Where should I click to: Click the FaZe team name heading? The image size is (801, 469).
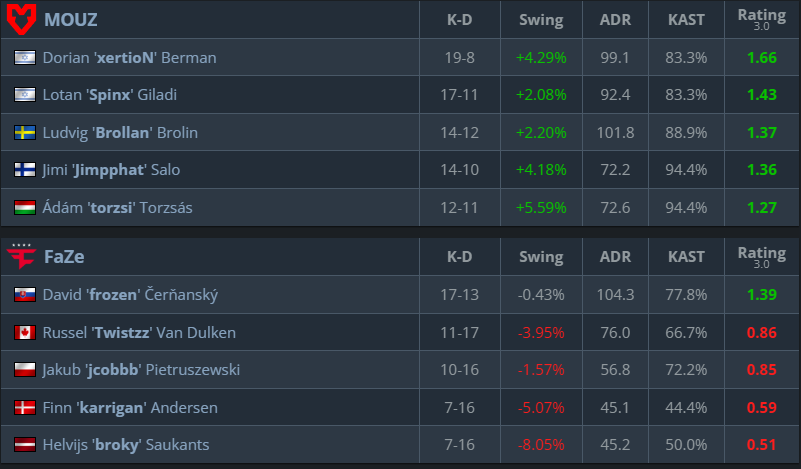click(x=64, y=257)
